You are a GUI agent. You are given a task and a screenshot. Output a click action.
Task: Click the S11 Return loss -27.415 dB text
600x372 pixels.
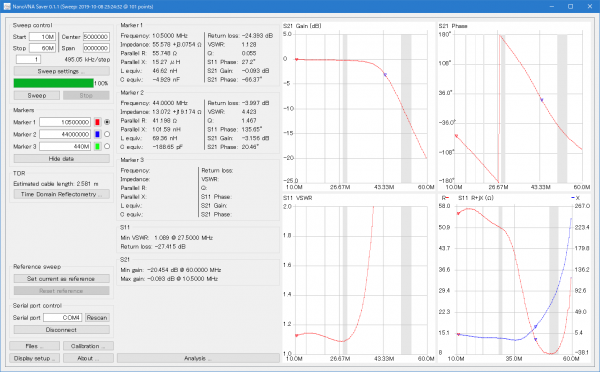click(x=153, y=246)
